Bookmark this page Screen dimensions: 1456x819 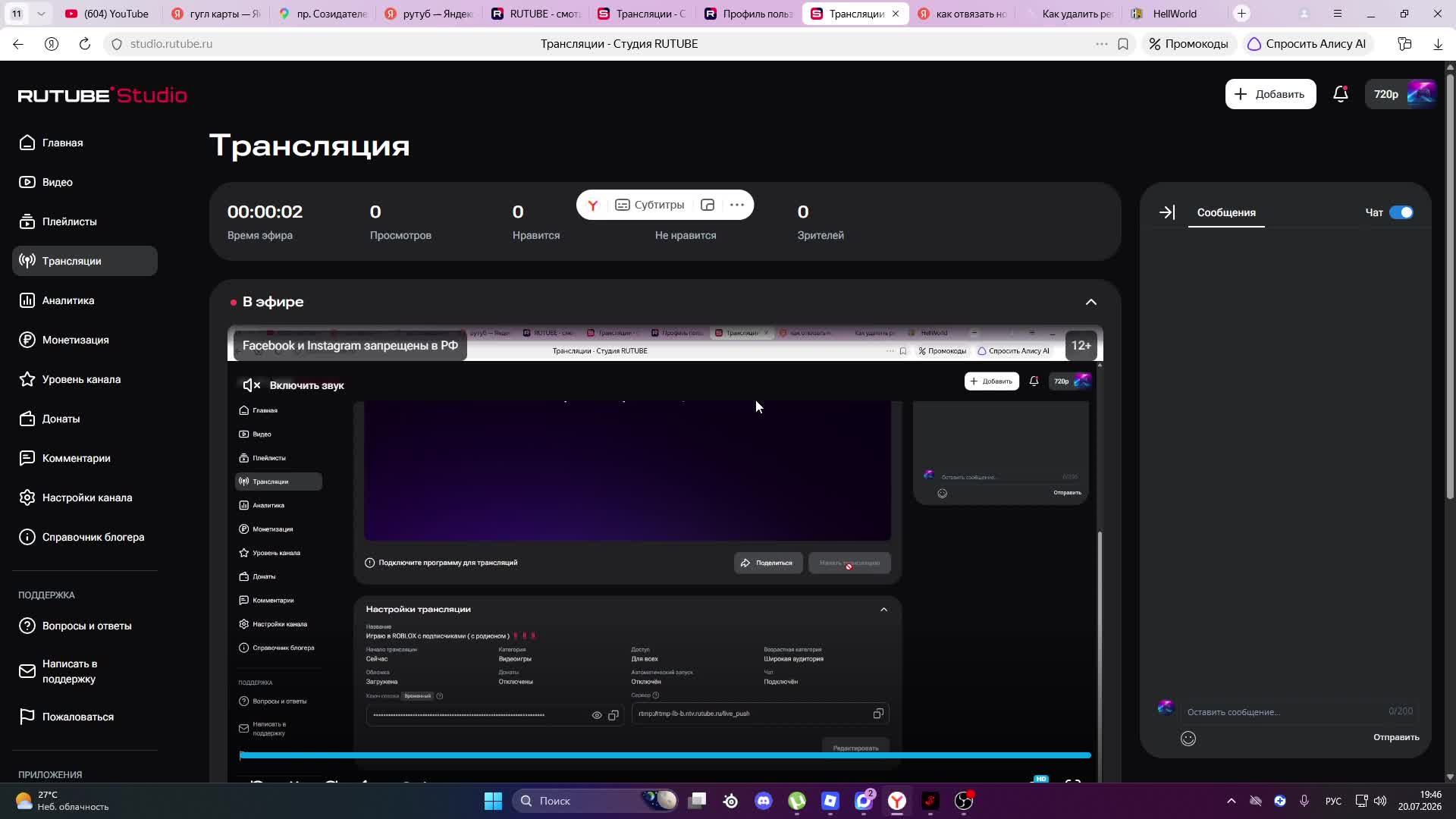coord(1123,44)
